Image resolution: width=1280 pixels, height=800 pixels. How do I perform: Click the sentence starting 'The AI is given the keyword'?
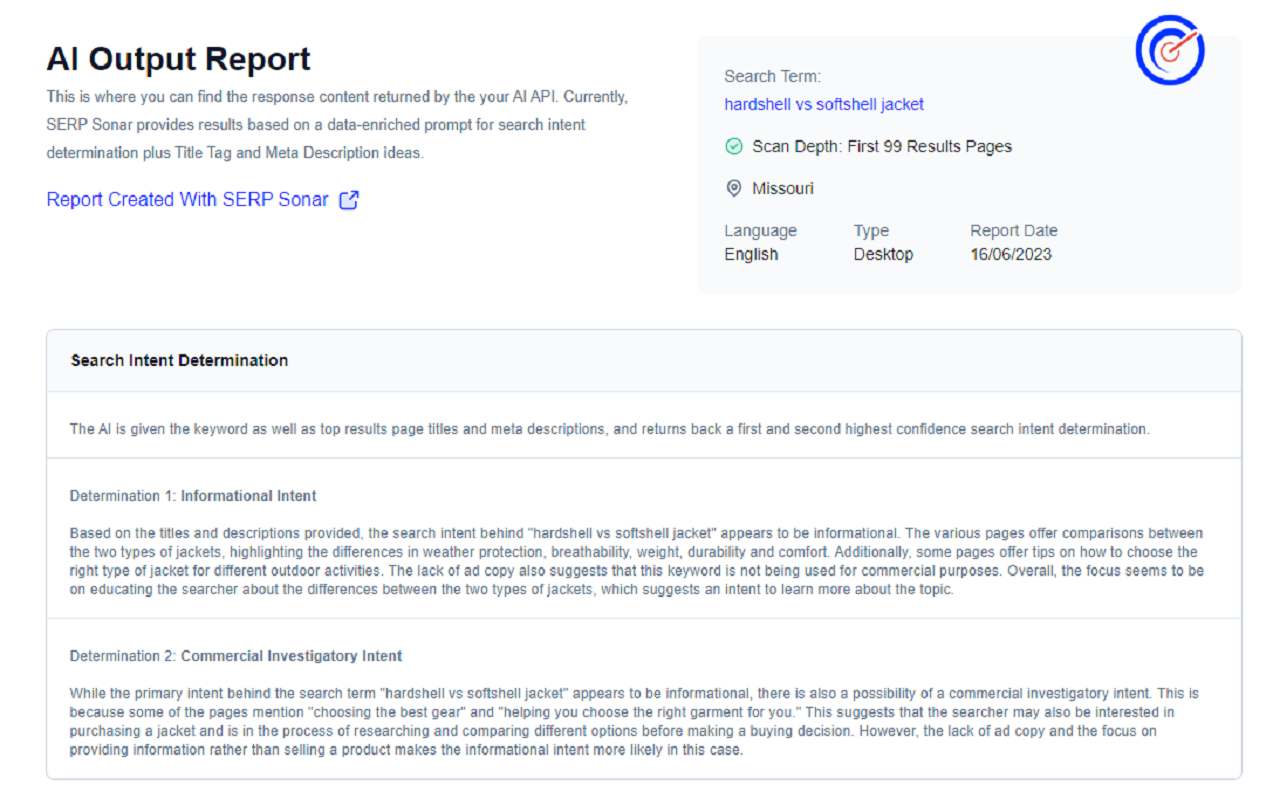610,429
